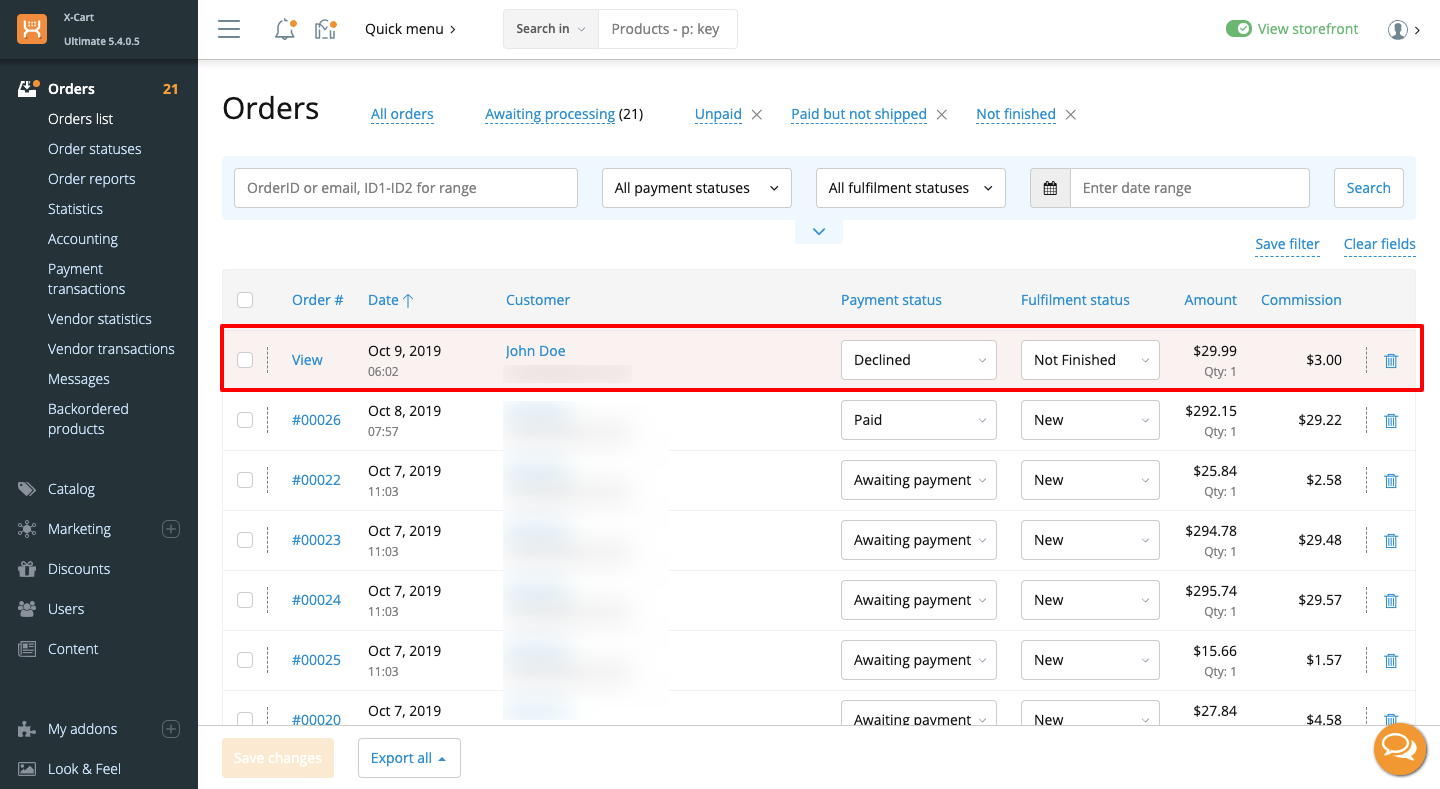Click the marketplace icon next to the bell
Image resolution: width=1440 pixels, height=789 pixels.
325,29
